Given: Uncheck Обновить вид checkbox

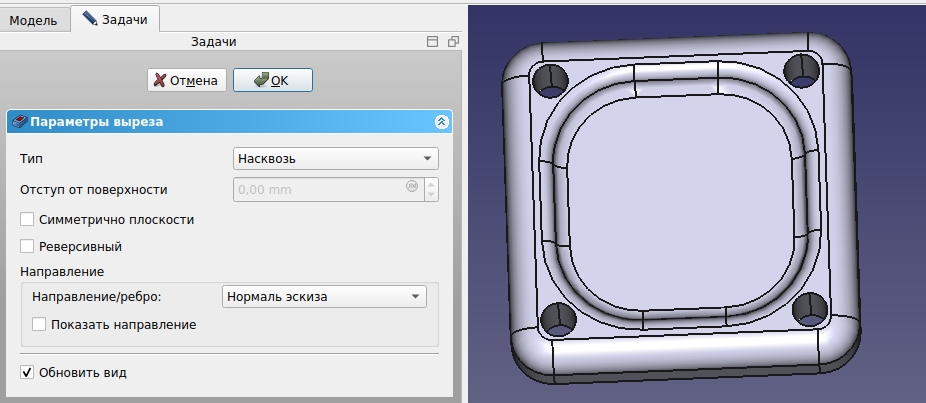Looking at the screenshot, I should [x=27, y=373].
